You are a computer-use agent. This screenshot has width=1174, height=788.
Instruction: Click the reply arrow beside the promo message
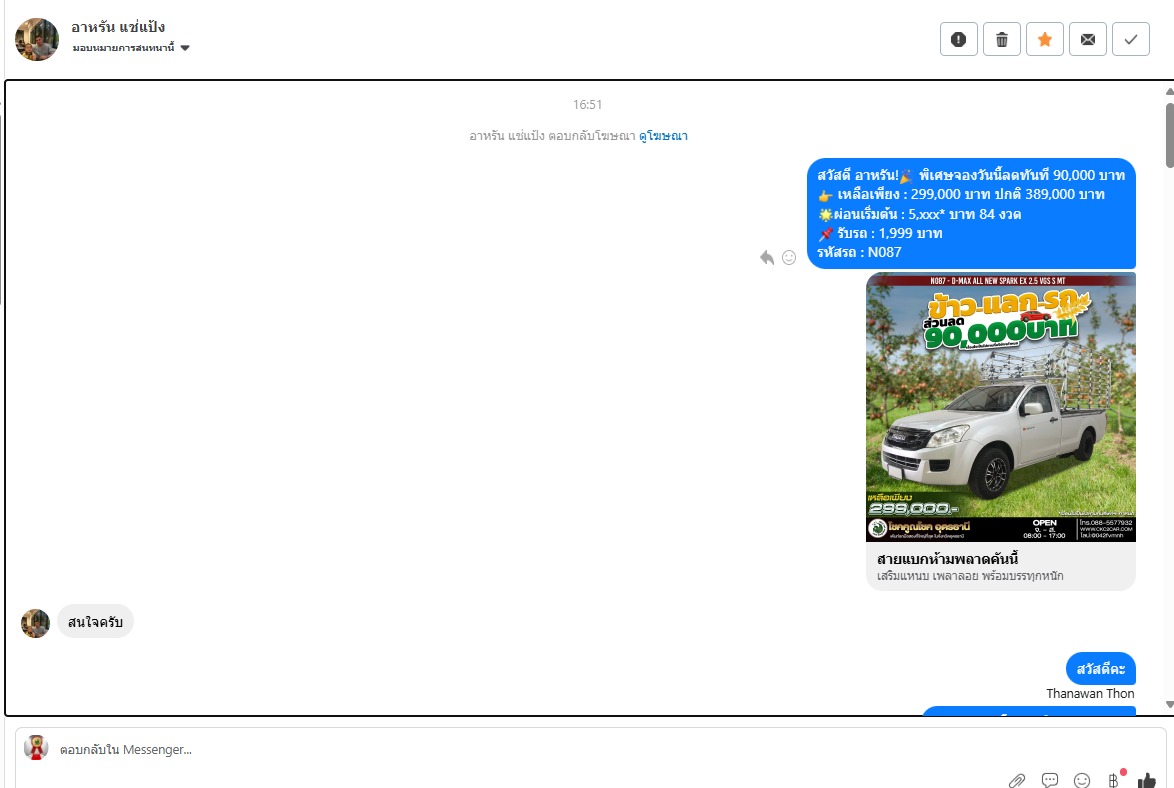coord(767,258)
